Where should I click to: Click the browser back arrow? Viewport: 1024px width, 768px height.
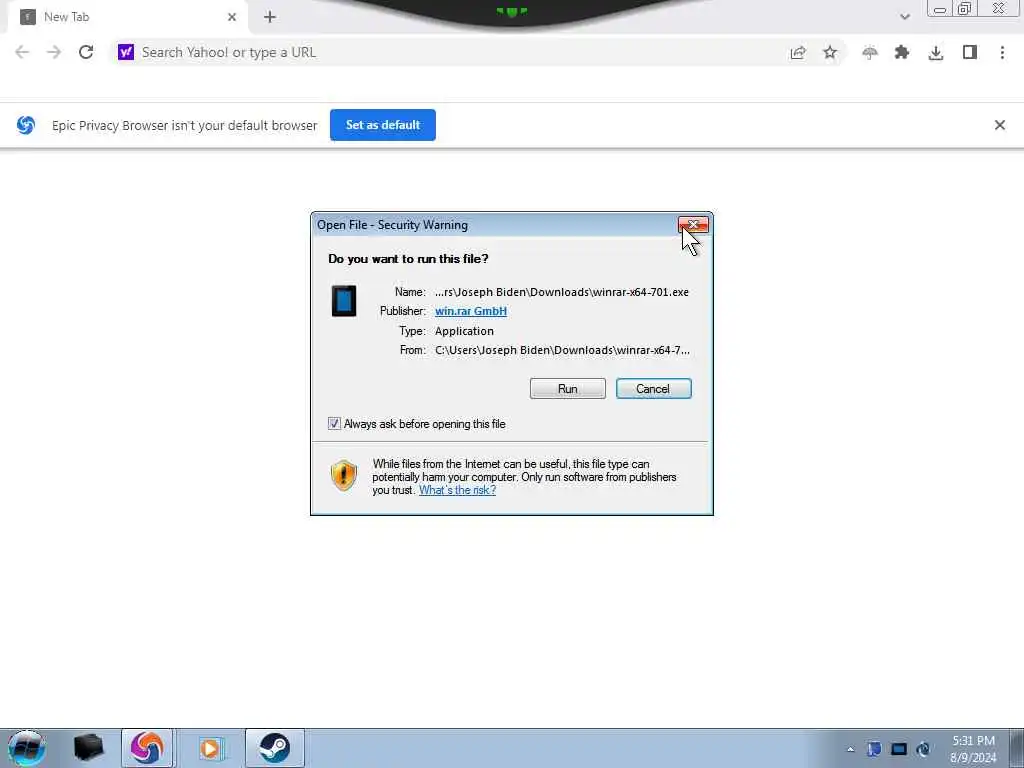(x=22, y=52)
